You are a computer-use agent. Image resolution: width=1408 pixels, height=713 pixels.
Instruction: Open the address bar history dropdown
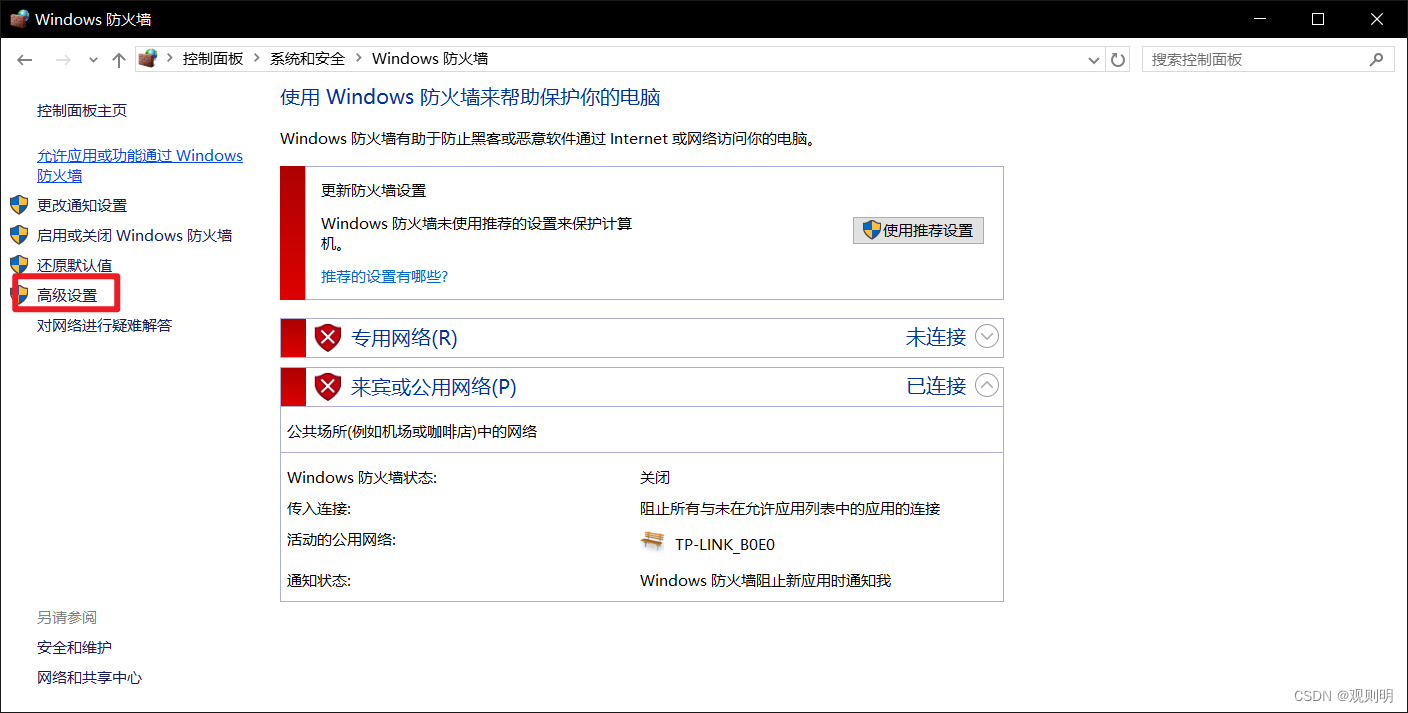[x=1094, y=60]
